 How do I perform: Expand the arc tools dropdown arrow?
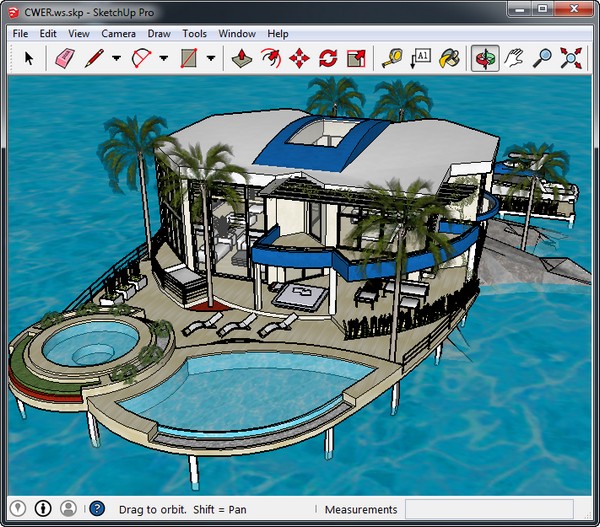[x=164, y=59]
